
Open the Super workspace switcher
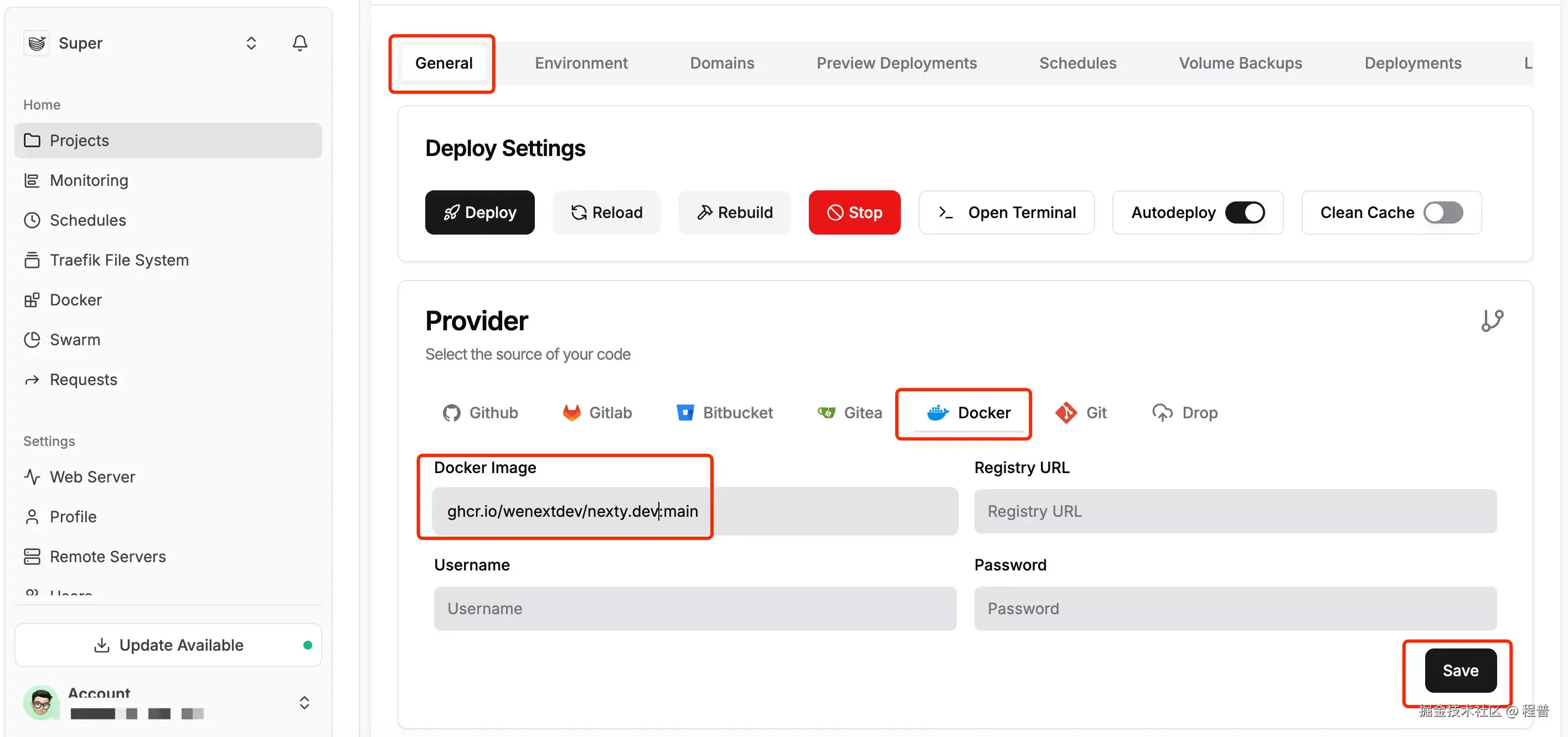point(250,43)
